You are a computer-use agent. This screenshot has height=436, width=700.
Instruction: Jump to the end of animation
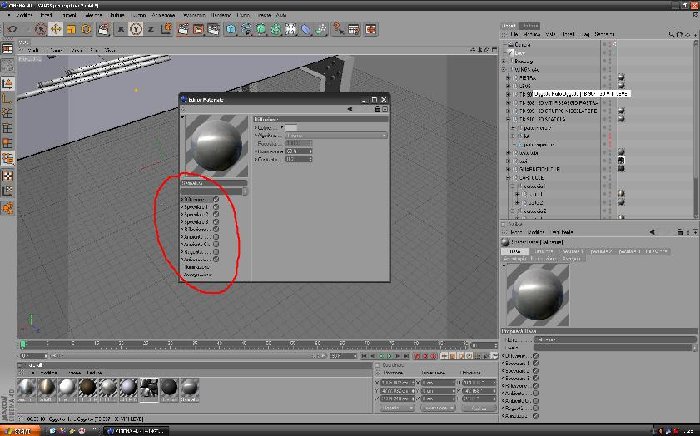click(406, 356)
